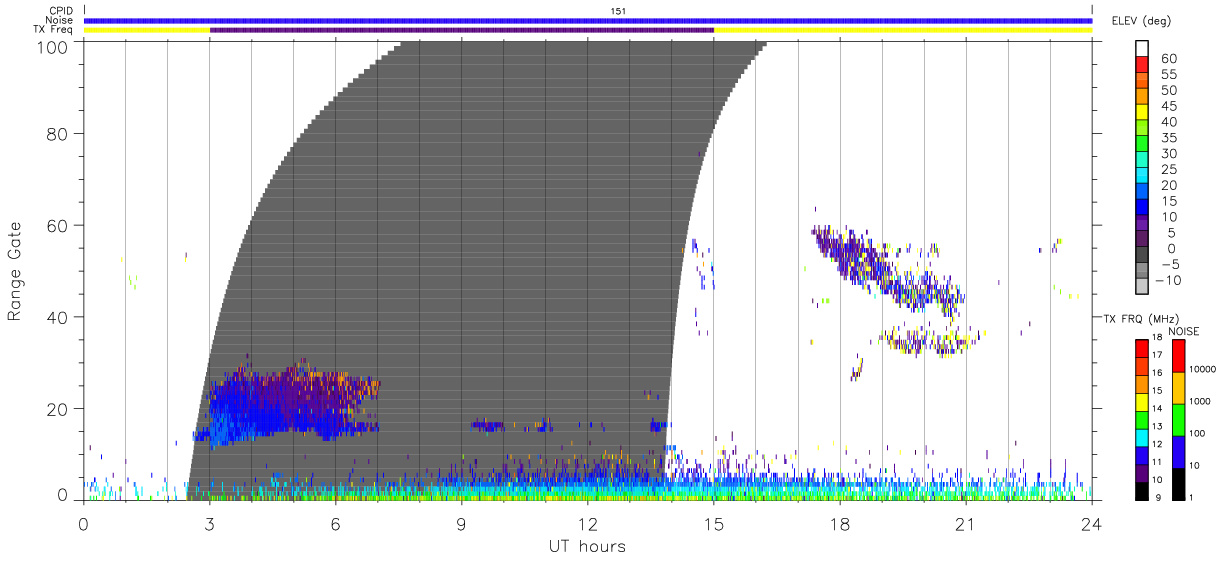The width and height of the screenshot is (1228, 567).
Task: Click the NOISE legend title
Action: coord(1185,331)
